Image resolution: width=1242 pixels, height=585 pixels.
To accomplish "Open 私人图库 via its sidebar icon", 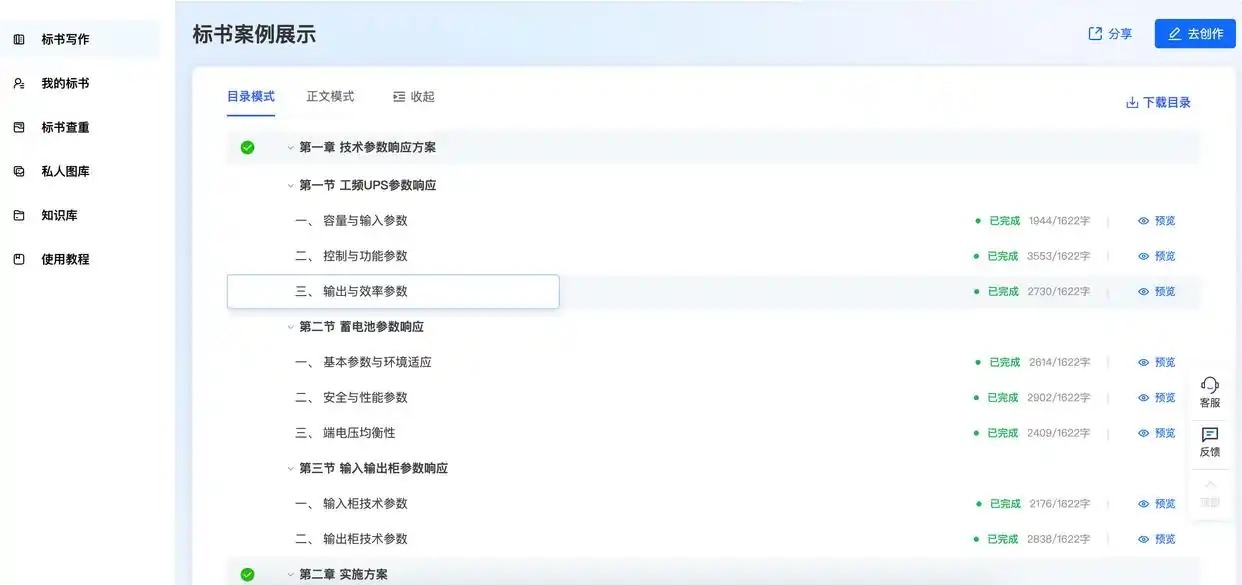I will tap(19, 171).
